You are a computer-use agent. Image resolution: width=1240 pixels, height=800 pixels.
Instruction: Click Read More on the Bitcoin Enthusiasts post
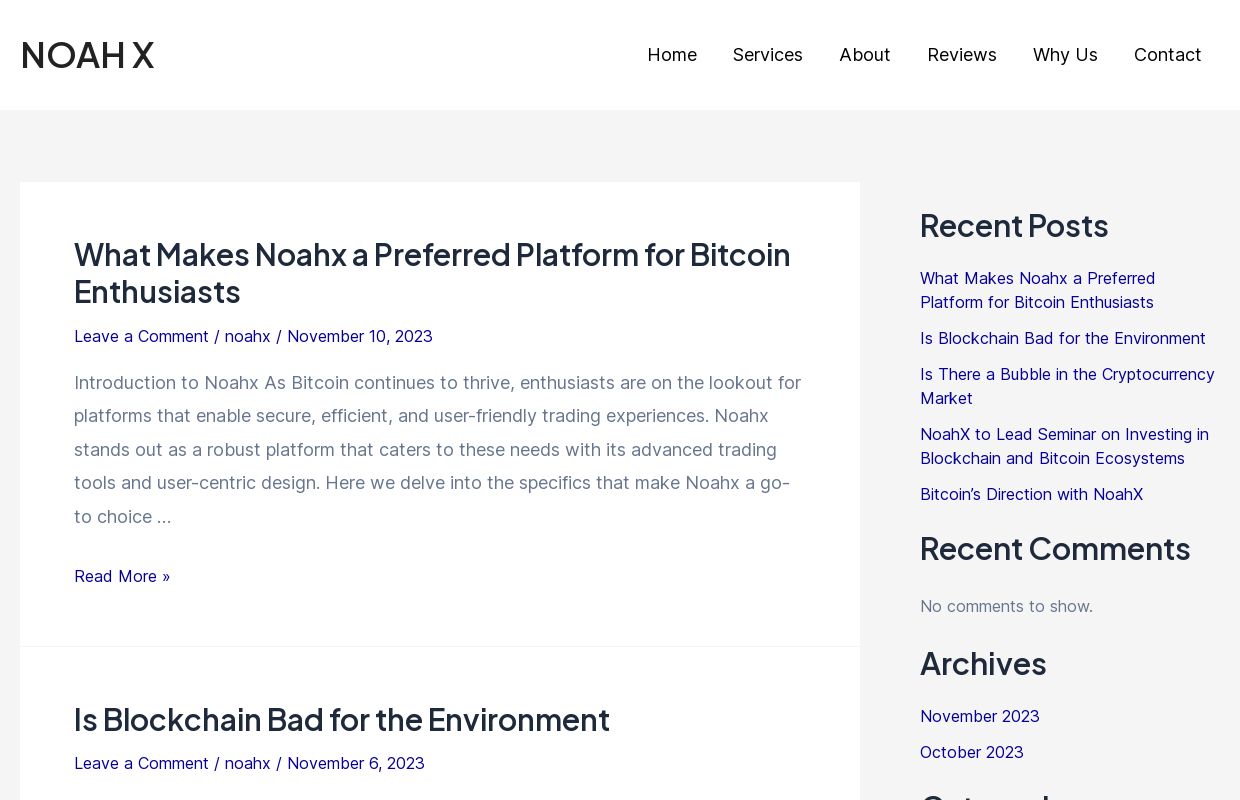point(122,576)
